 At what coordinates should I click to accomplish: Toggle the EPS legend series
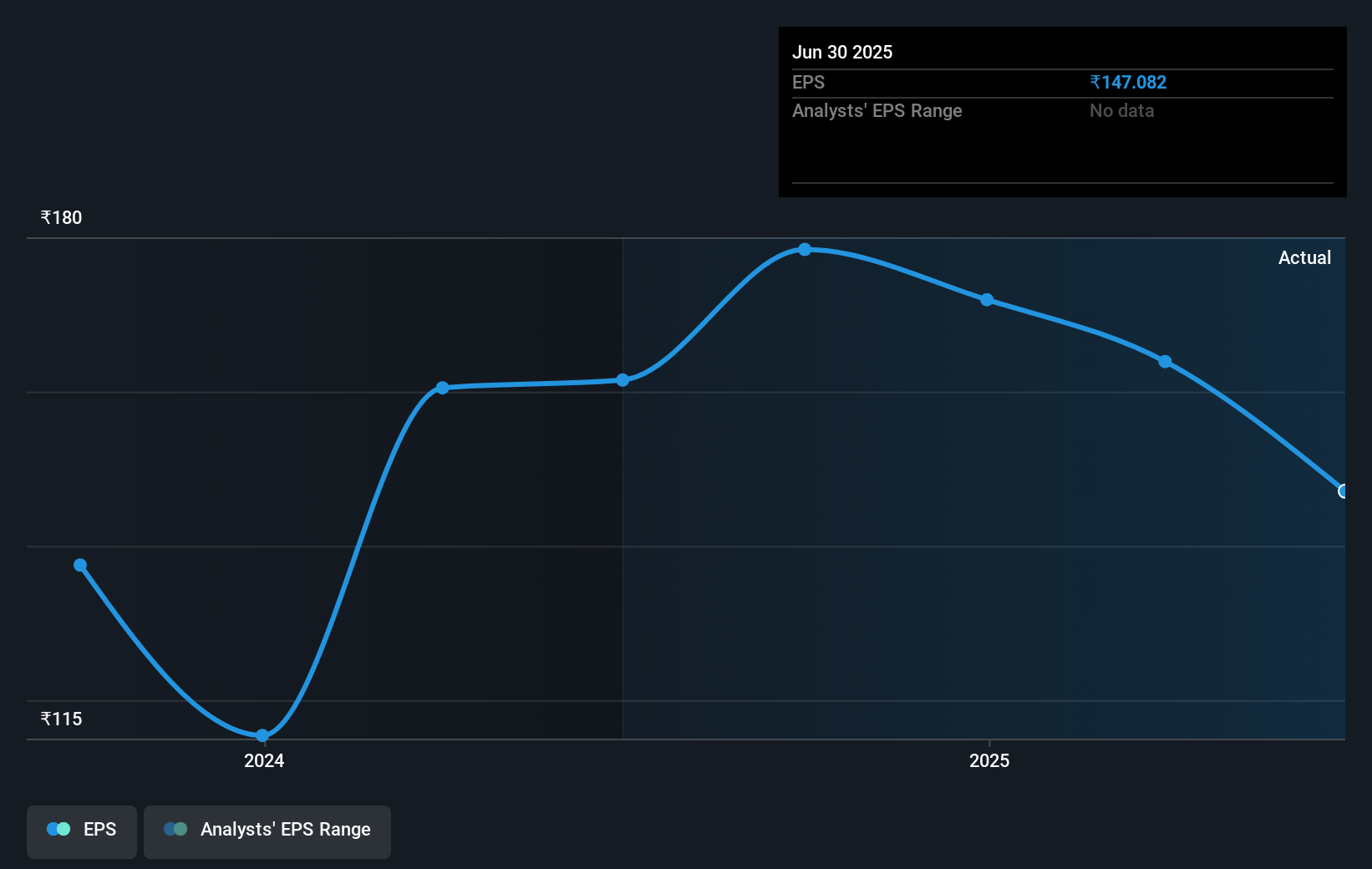tap(82, 831)
